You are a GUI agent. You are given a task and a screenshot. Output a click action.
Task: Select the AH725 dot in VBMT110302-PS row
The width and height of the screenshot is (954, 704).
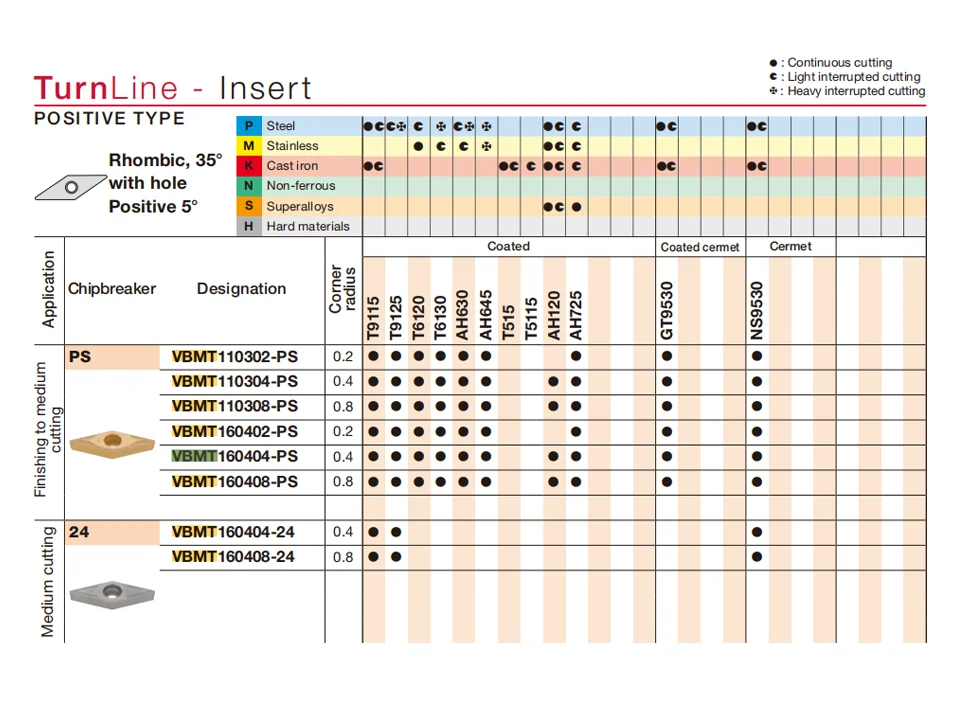tap(576, 356)
